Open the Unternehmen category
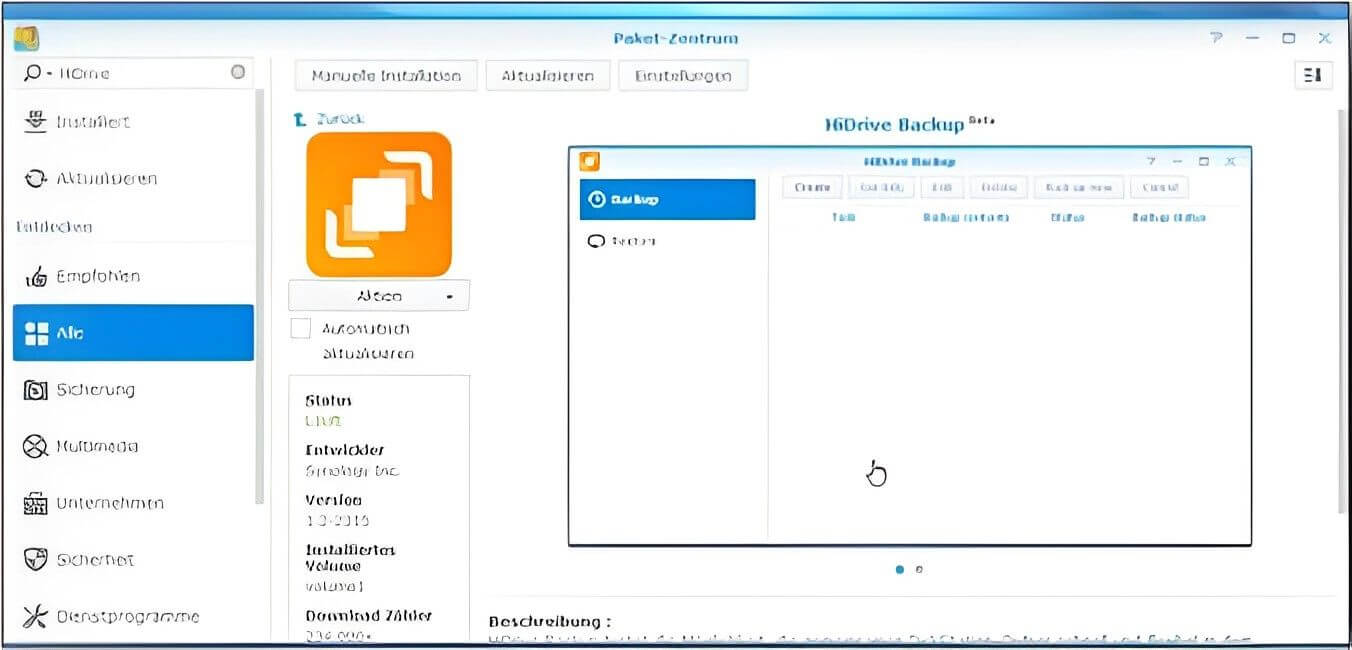1352x650 pixels. (x=108, y=503)
